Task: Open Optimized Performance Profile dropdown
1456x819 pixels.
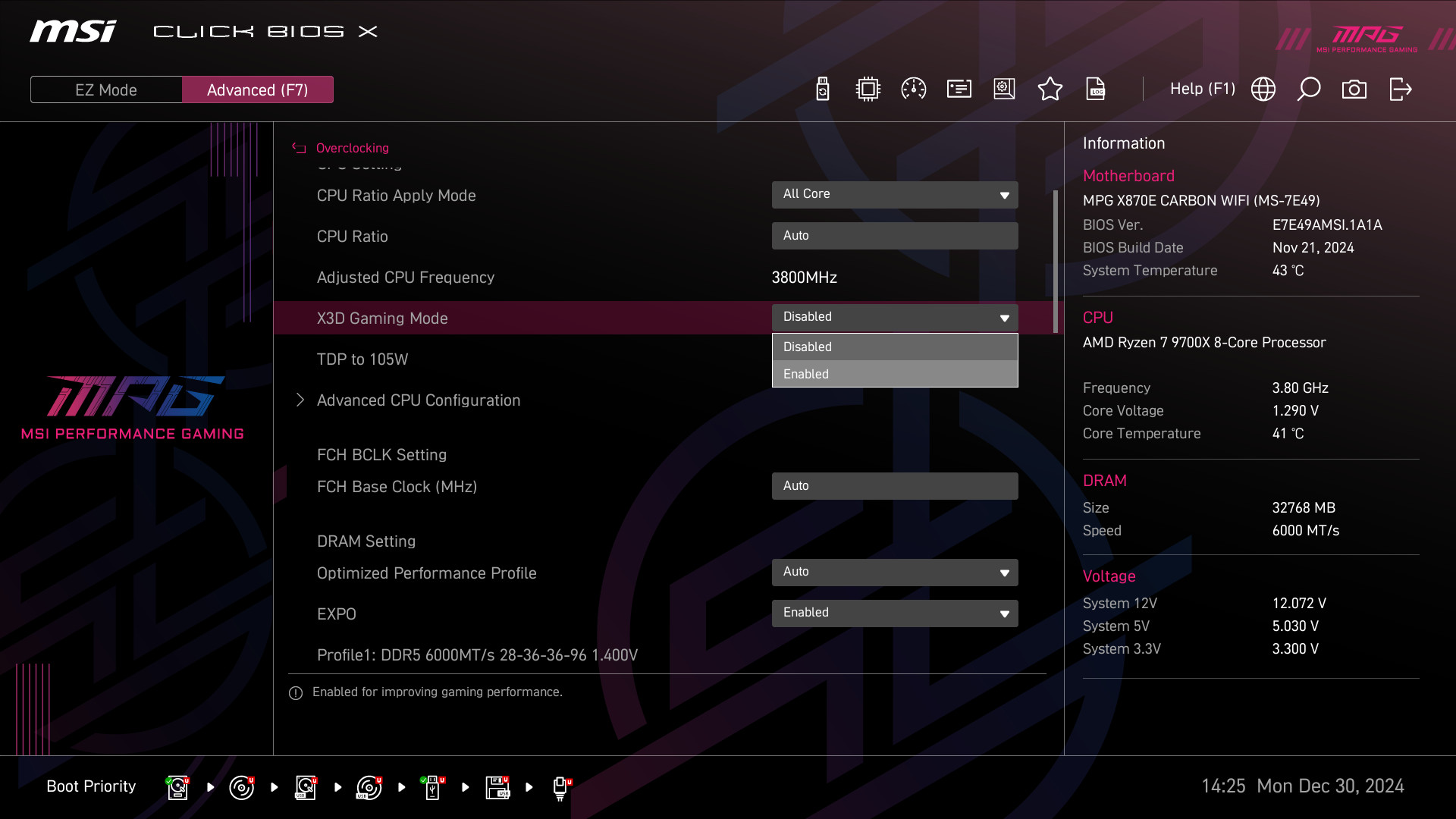Action: 895,573
